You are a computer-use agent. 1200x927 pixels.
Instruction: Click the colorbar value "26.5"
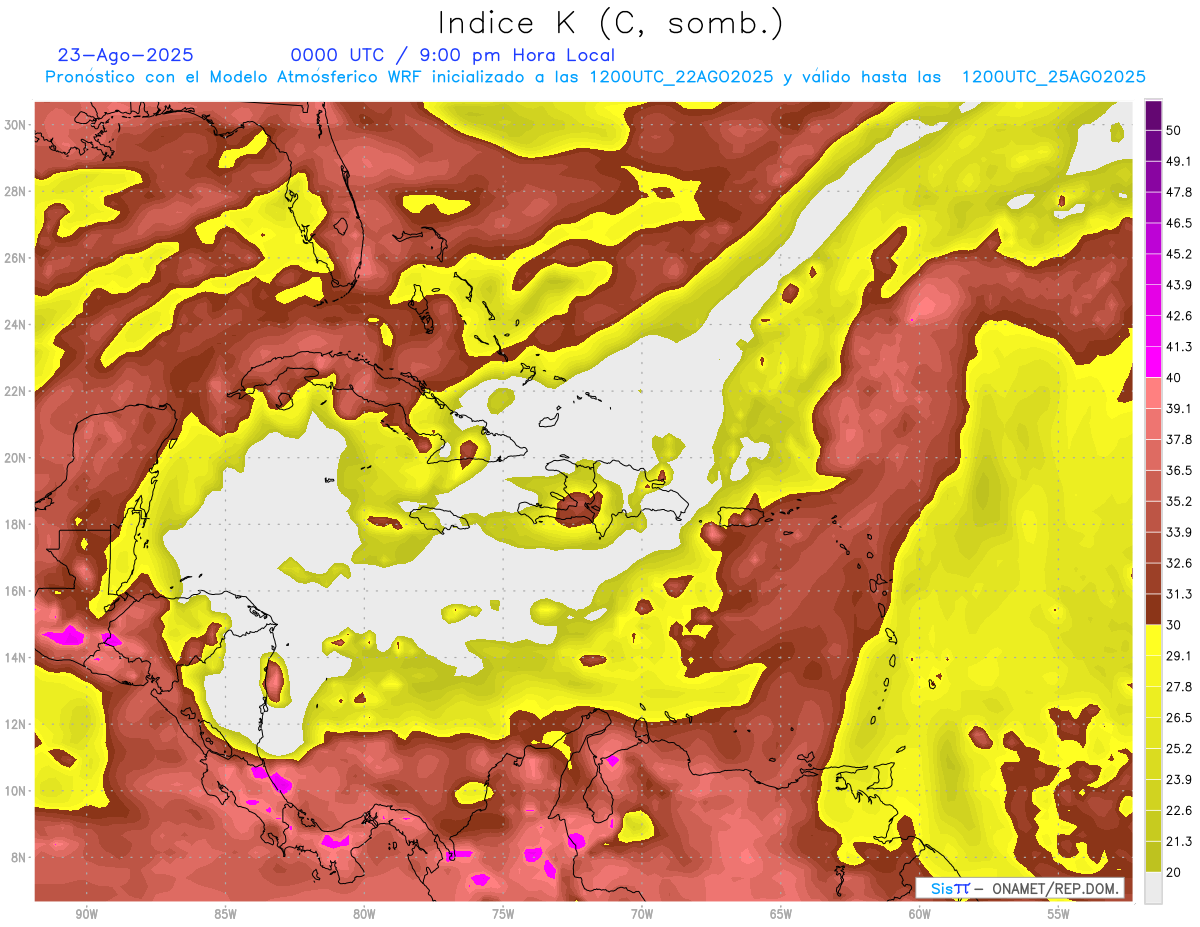[1178, 717]
